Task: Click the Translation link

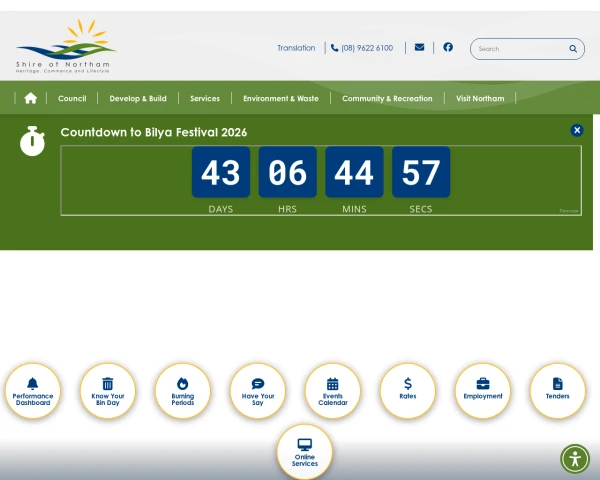Action: (296, 48)
